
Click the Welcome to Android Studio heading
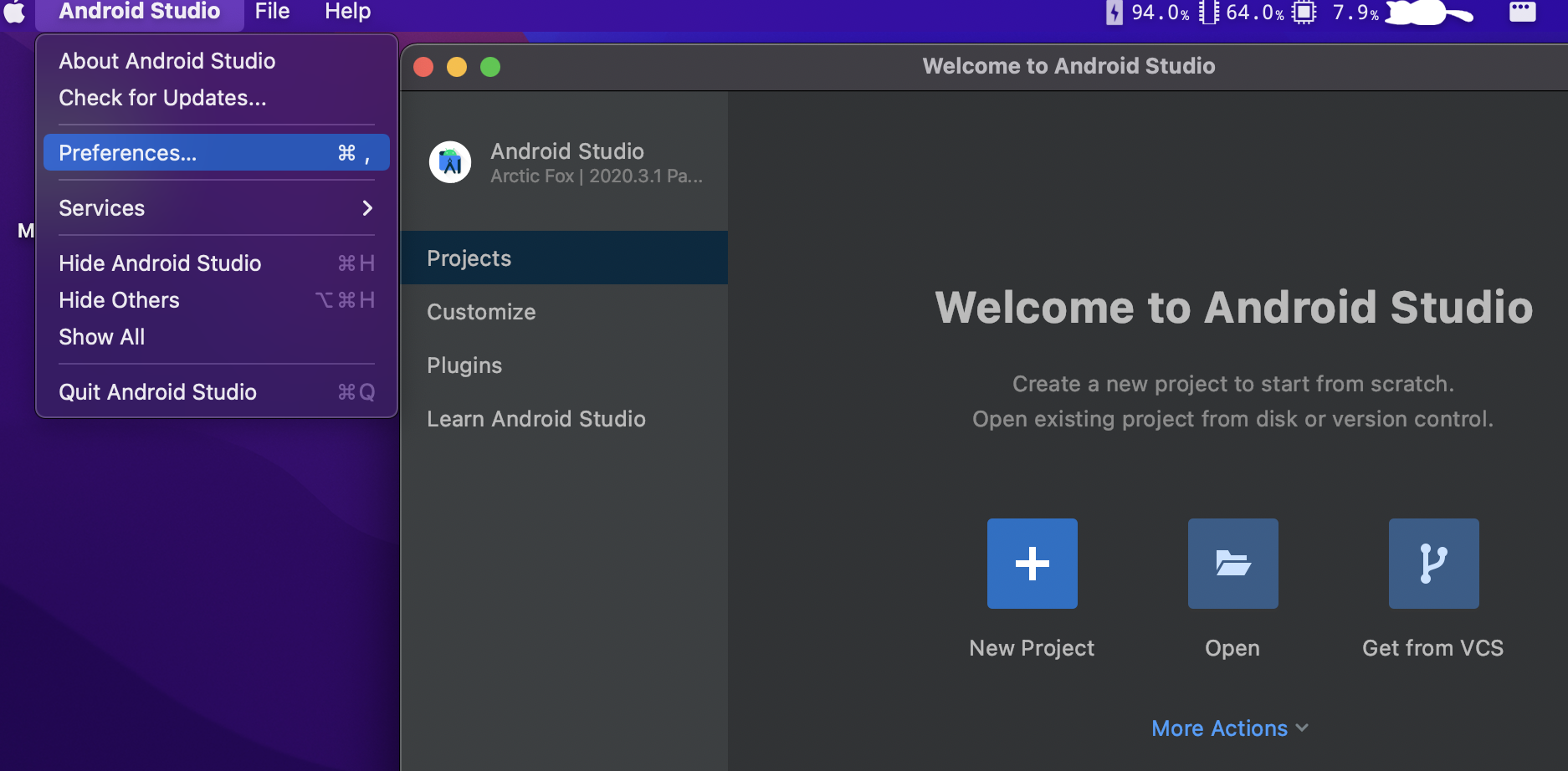[1233, 307]
